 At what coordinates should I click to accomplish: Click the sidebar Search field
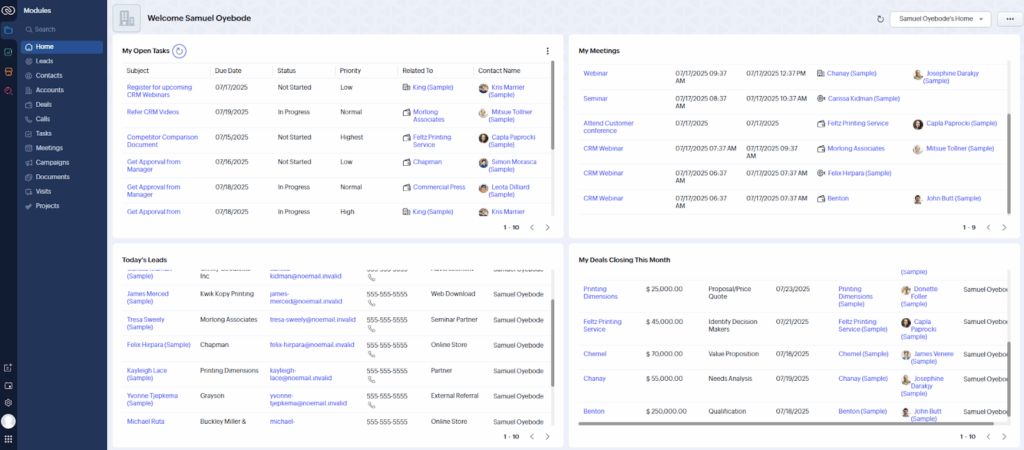pyautogui.click(x=60, y=29)
